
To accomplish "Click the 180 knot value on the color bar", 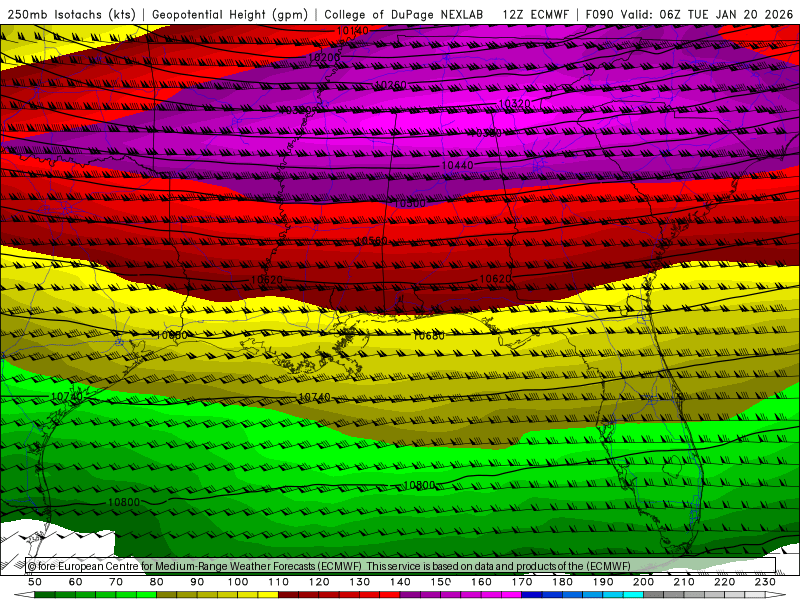I will point(563,582).
